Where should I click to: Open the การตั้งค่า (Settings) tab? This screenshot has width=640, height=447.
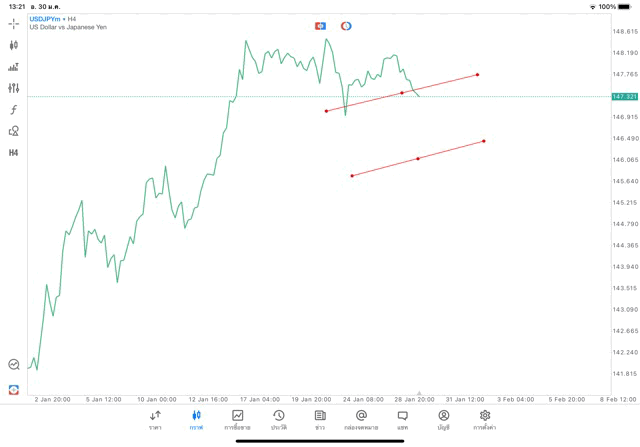pos(485,419)
